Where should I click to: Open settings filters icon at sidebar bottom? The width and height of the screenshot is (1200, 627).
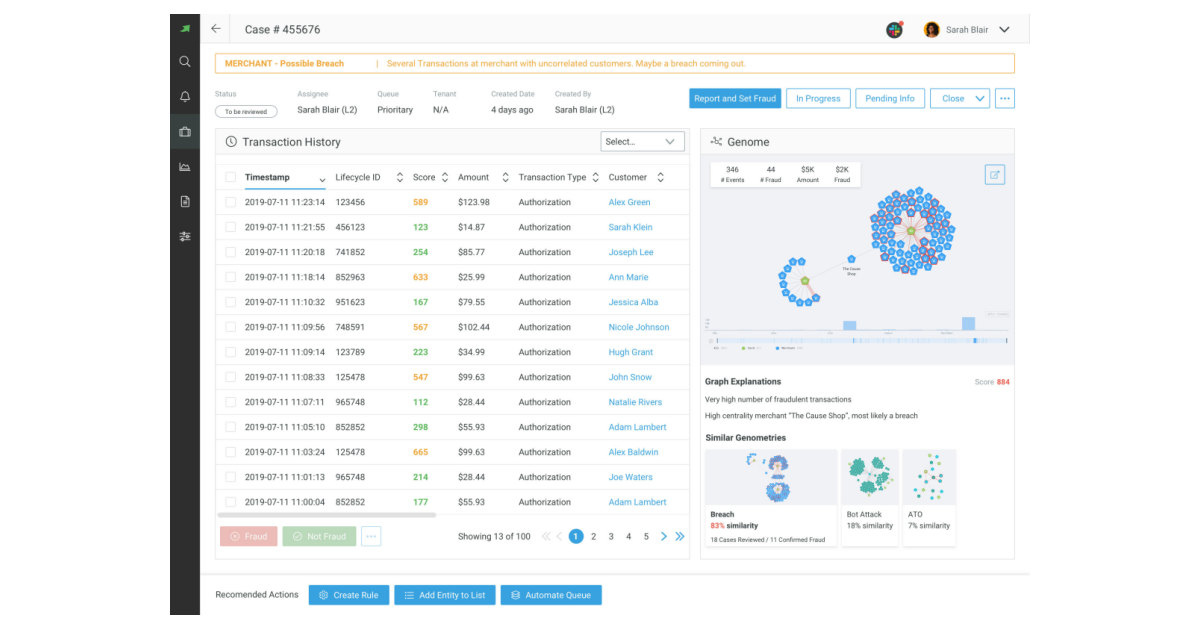point(185,236)
